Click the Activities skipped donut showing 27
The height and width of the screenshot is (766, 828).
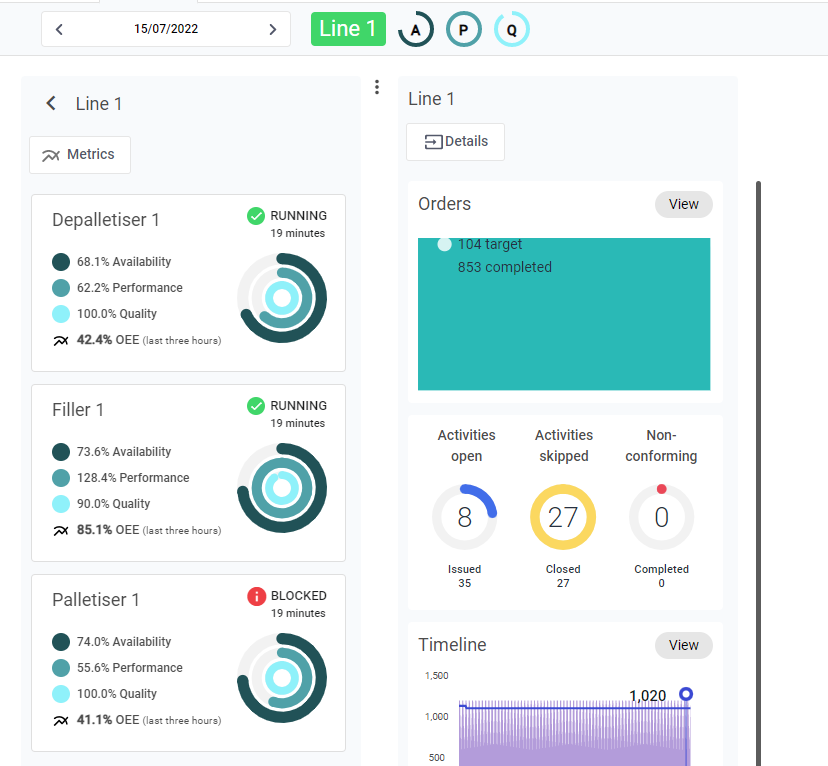pos(563,517)
